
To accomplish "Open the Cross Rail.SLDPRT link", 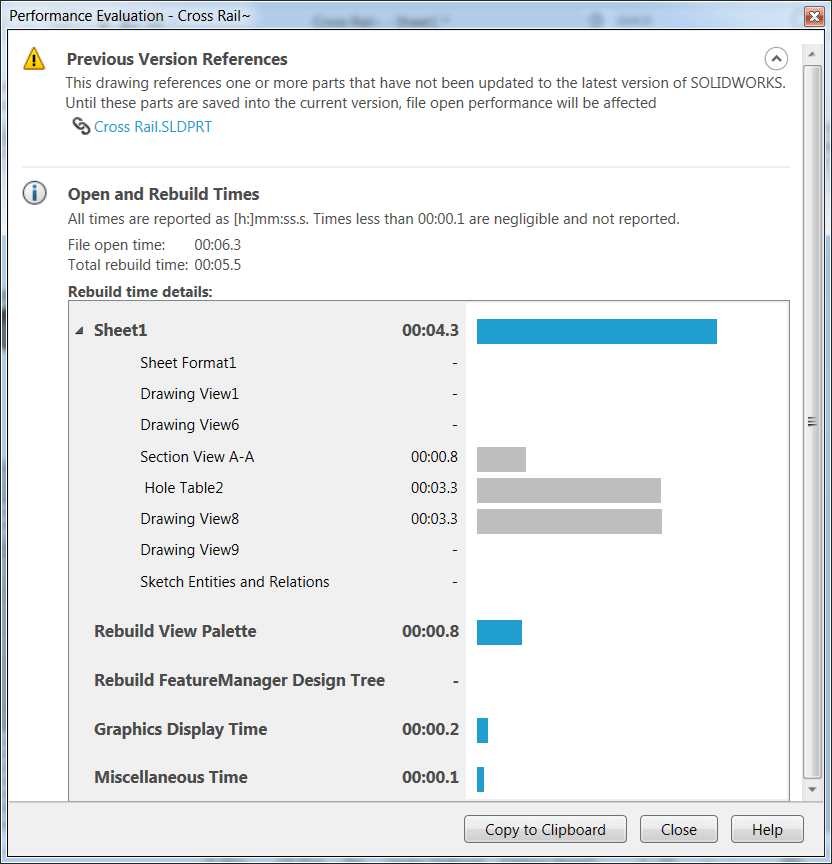I will (153, 127).
